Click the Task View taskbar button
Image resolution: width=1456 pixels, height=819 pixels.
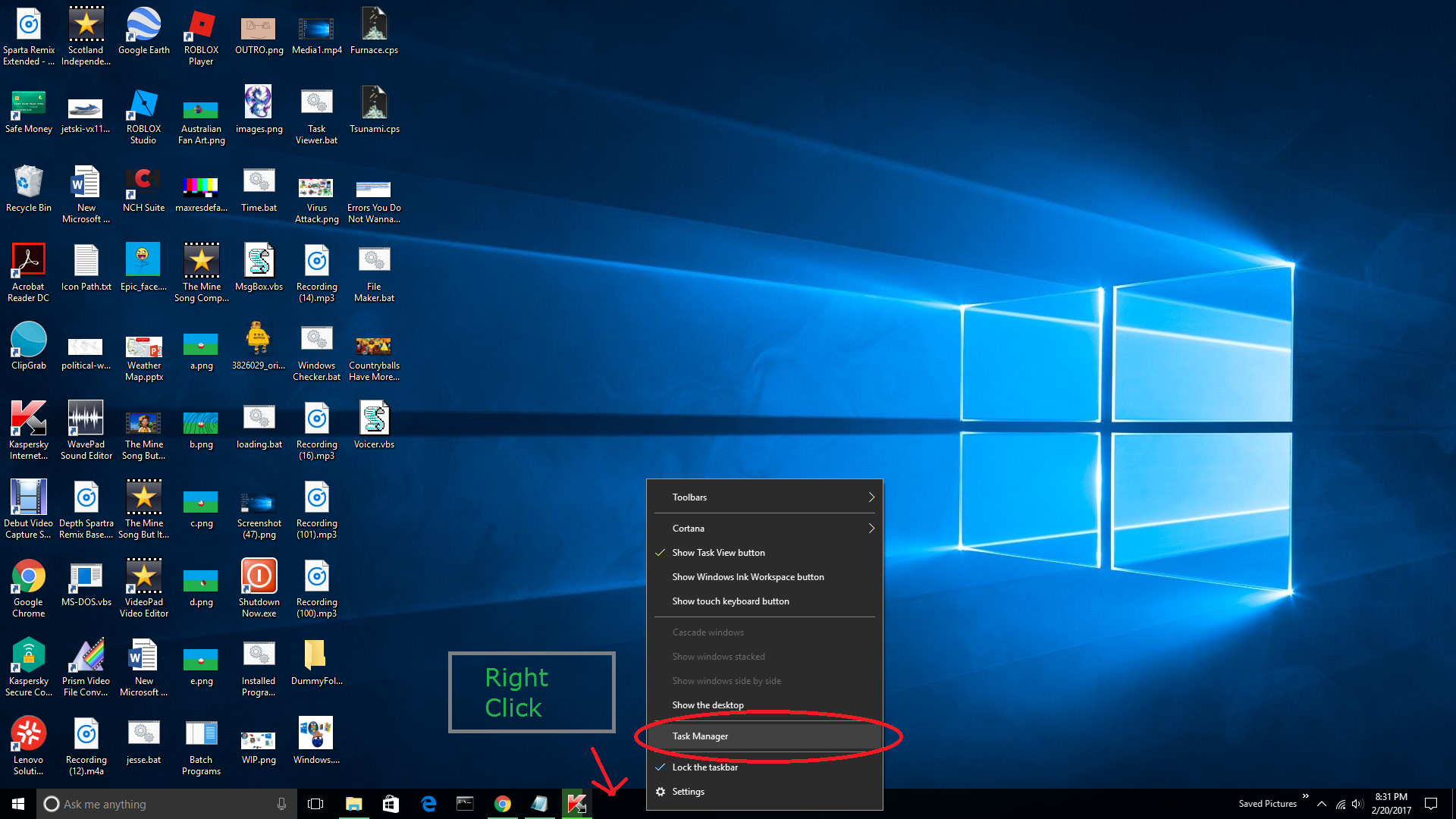[x=315, y=804]
